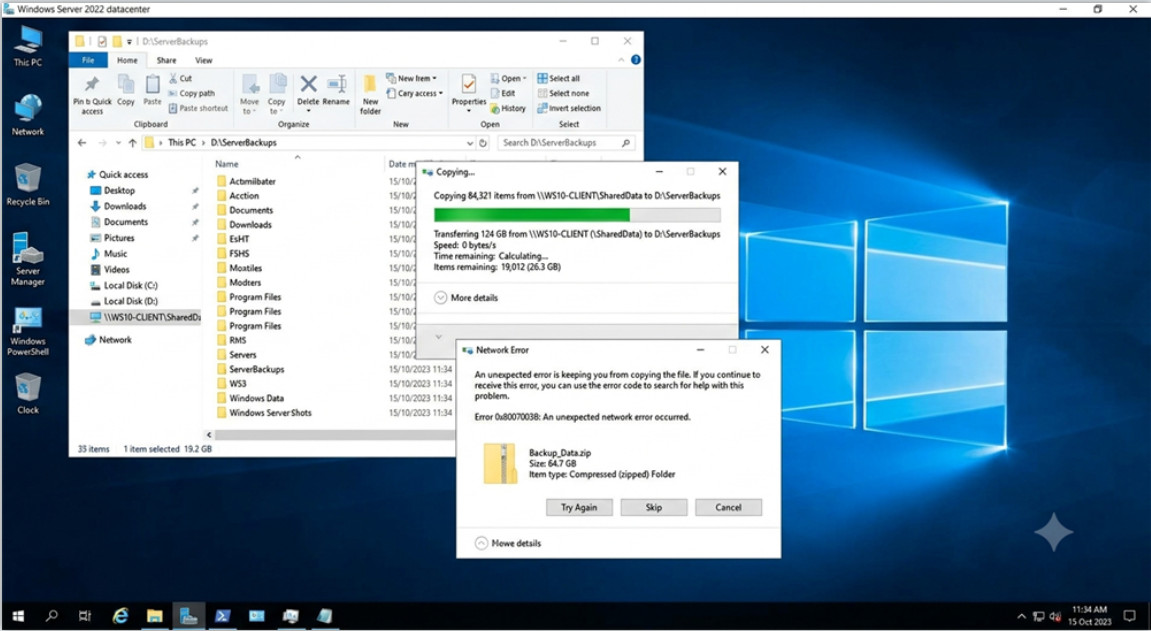Screen dimensions: 1151x631
Task: Open the address bar history dropdown
Action: coord(470,143)
